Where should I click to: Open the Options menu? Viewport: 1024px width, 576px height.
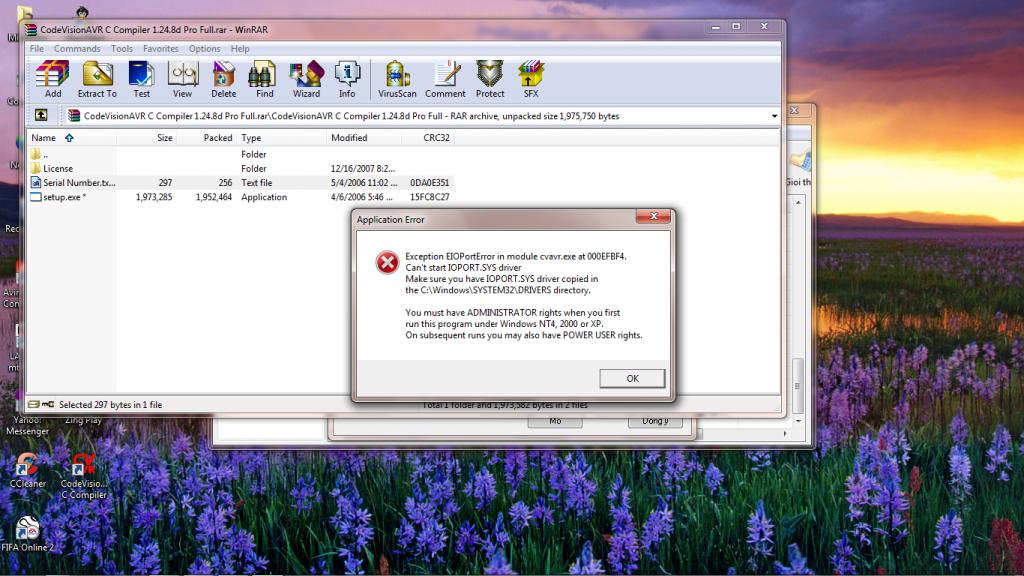[x=204, y=48]
